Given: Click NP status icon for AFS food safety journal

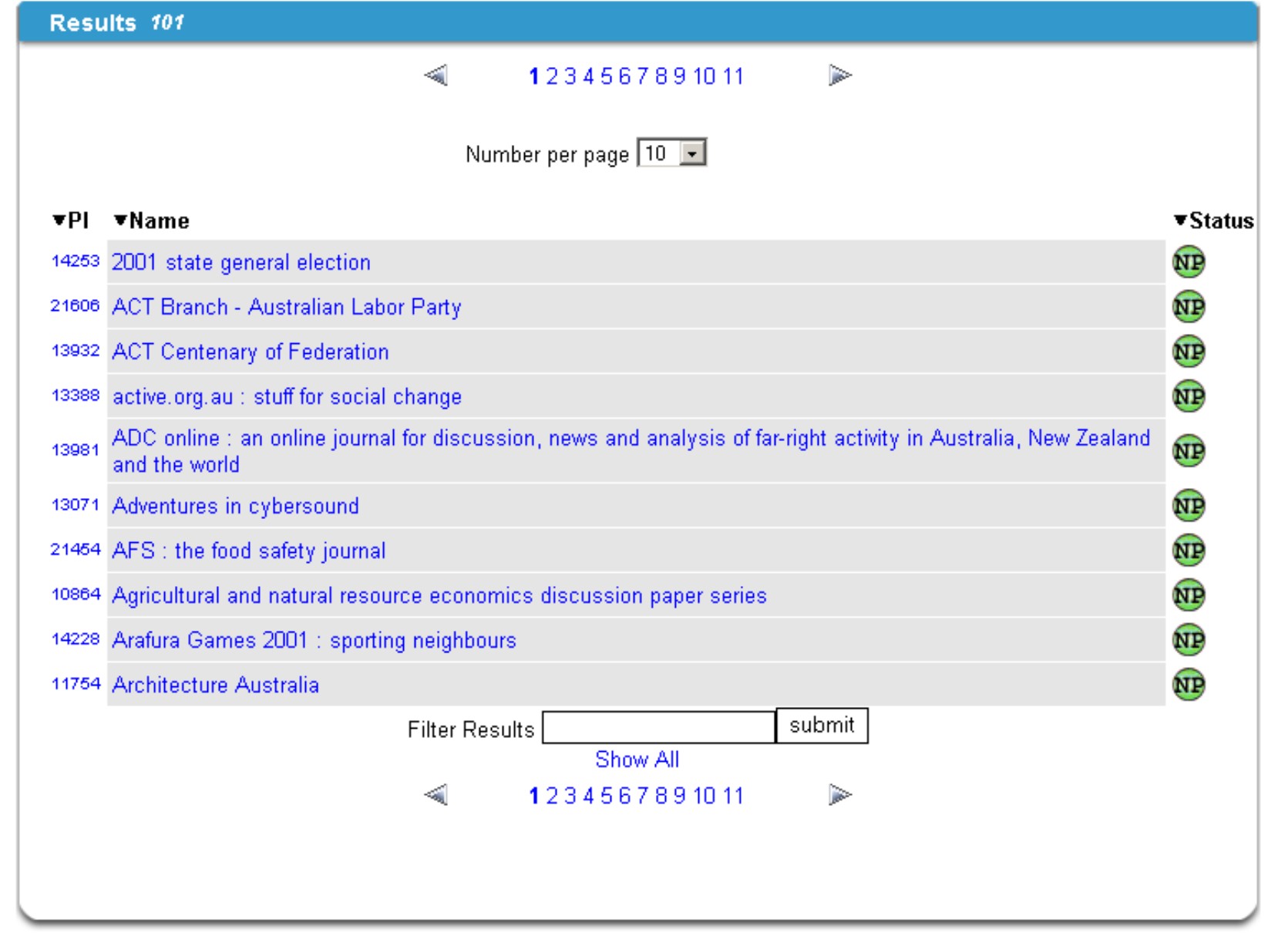Looking at the screenshot, I should coord(1188,551).
